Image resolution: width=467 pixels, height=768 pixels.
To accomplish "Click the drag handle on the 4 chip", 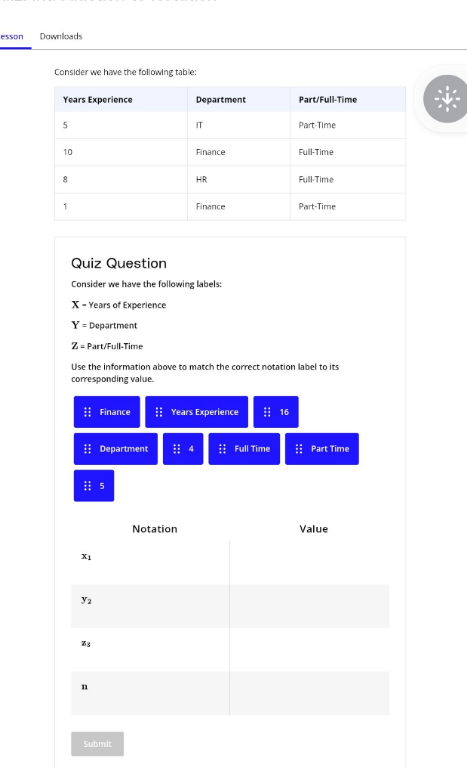I will (x=177, y=449).
